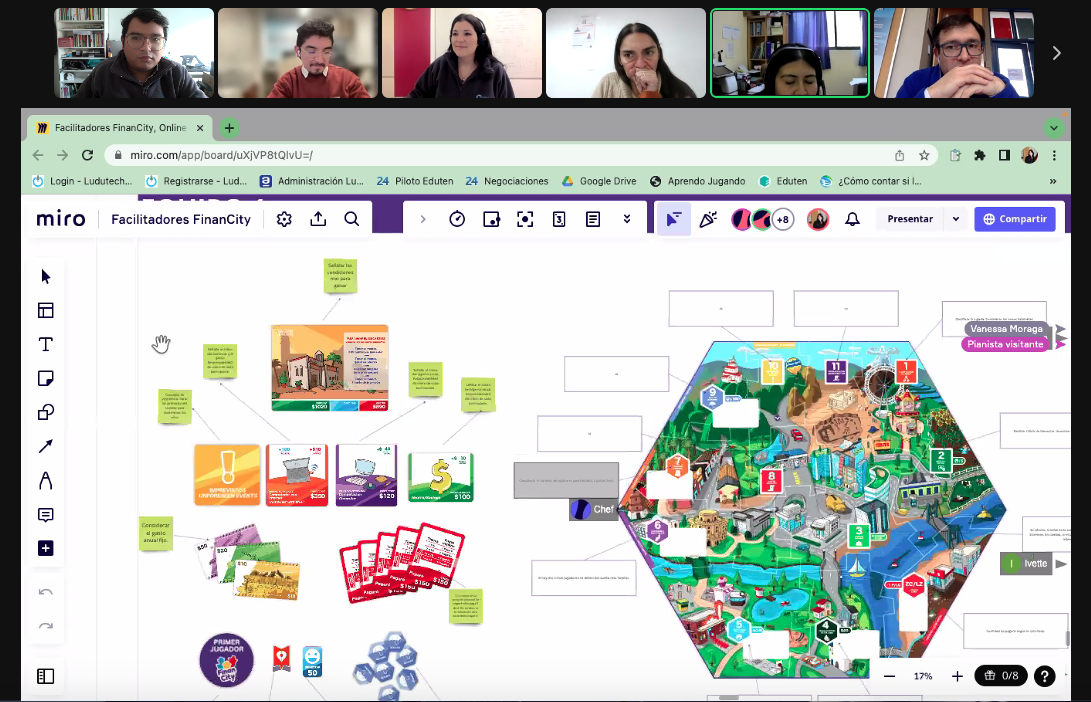Open the Google Drive bookmark
The width and height of the screenshot is (1091, 702).
click(599, 181)
